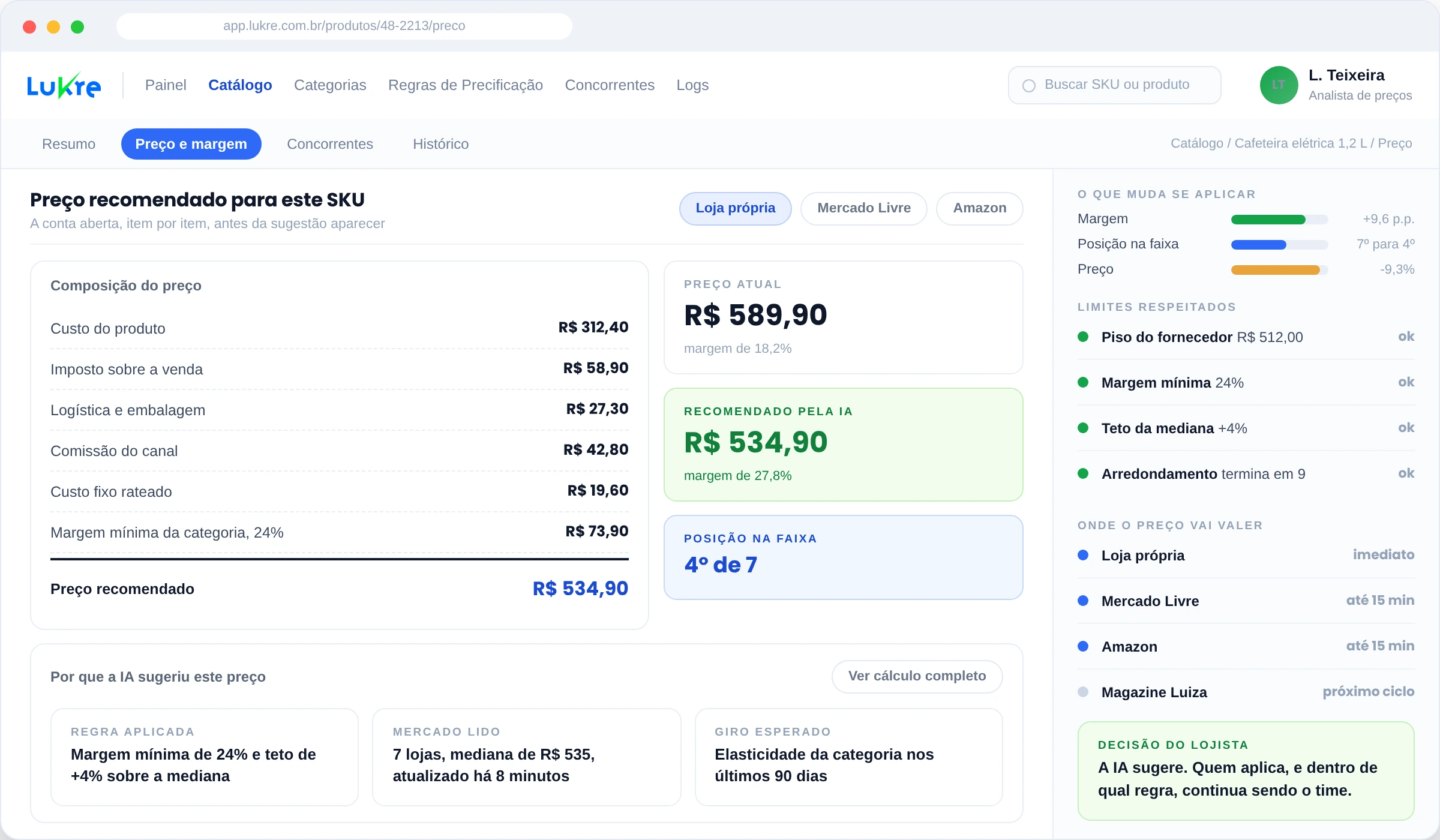Click 'próximo ciclo' beside Magazine Luiza

[1369, 692]
